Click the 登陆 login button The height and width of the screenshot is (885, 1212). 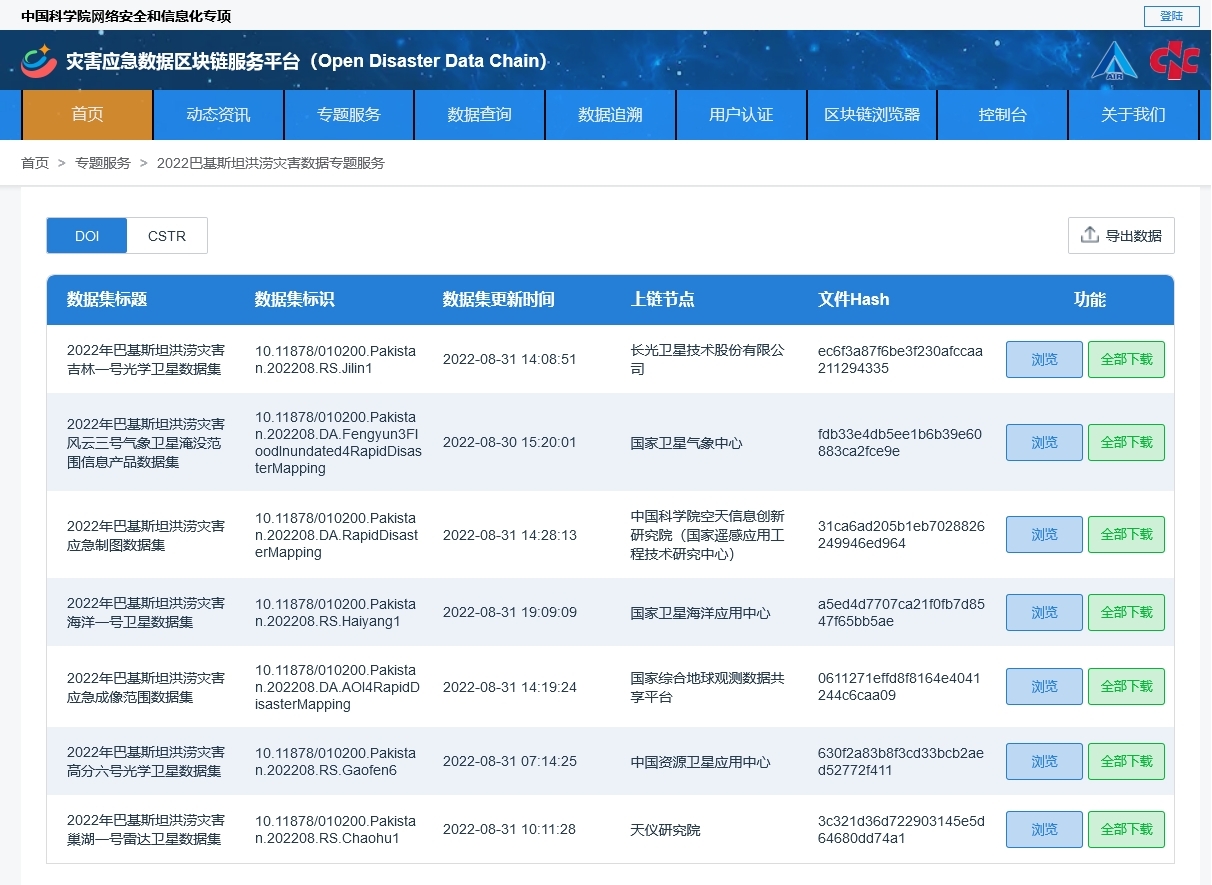tap(1171, 16)
